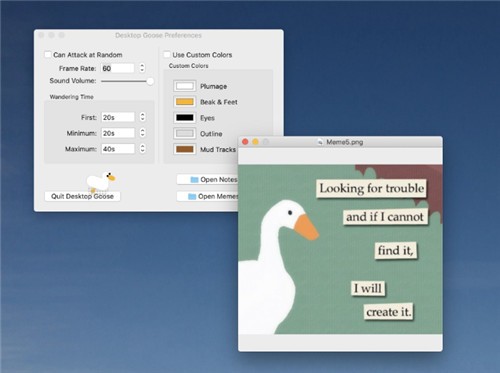Minimize the Meme5.png window
Screen dimensions: 500x373
point(256,142)
